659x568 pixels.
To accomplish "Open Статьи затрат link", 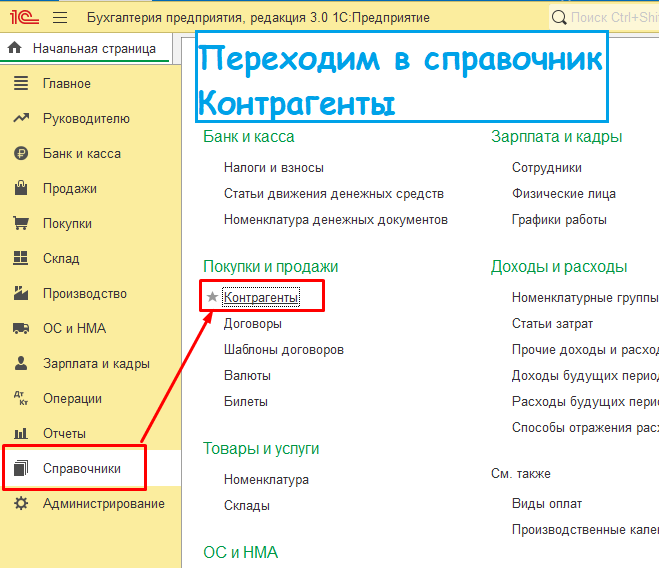I will (x=552, y=324).
